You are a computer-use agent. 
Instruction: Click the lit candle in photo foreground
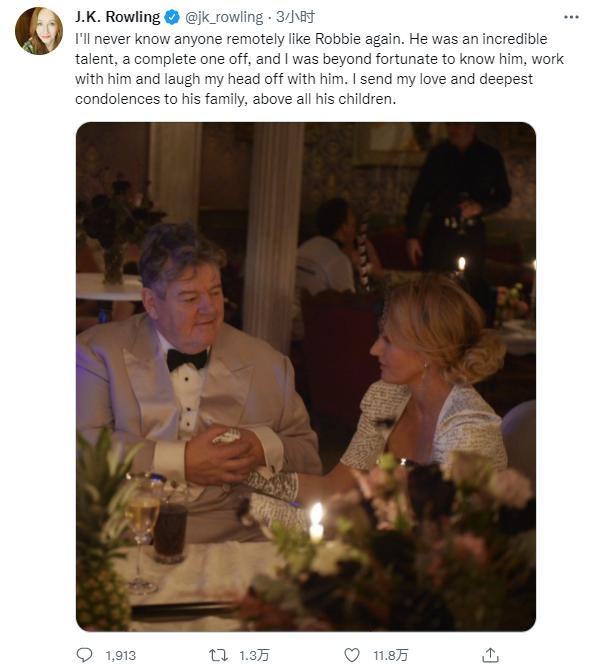click(317, 522)
